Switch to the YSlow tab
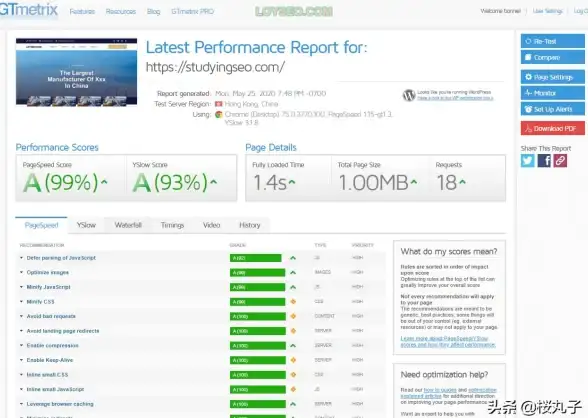 pos(86,225)
